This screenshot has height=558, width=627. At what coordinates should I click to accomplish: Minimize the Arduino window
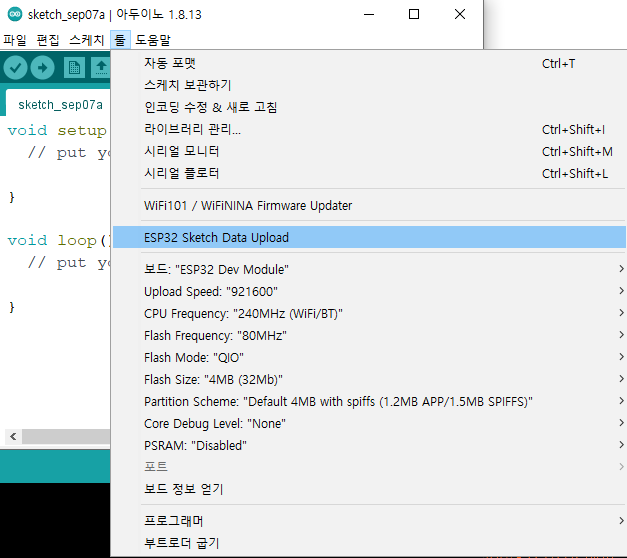(369, 14)
